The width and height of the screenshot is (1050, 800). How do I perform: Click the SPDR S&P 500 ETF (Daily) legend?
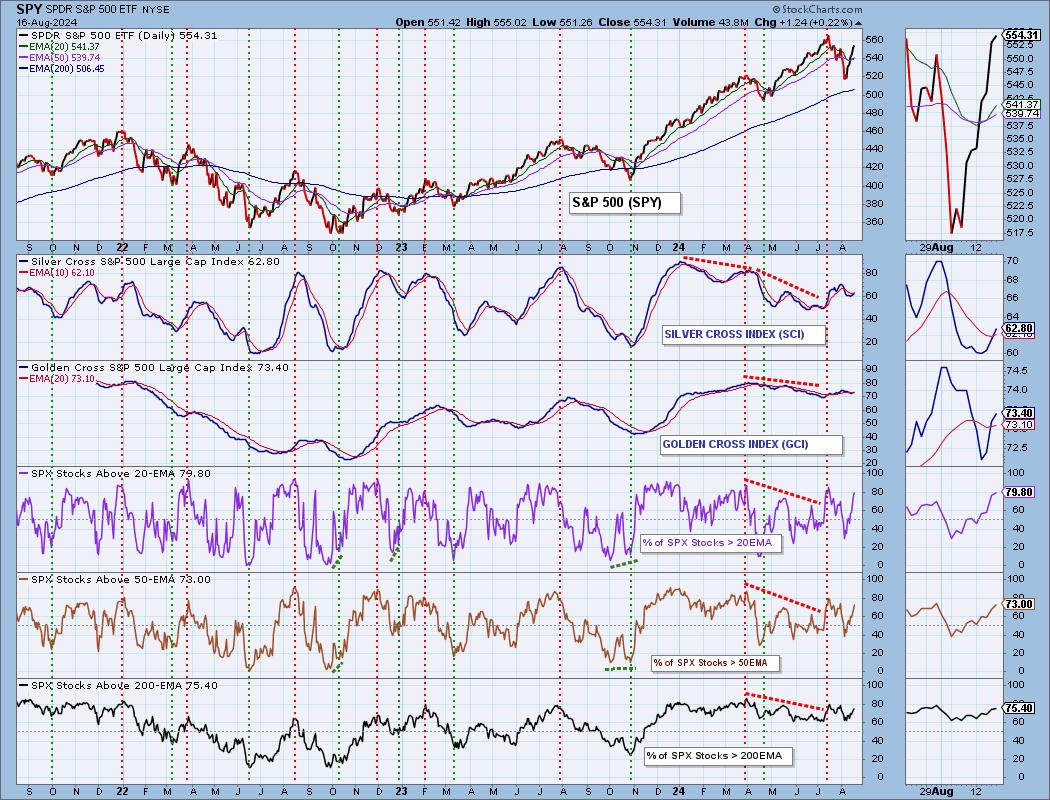[x=119, y=35]
